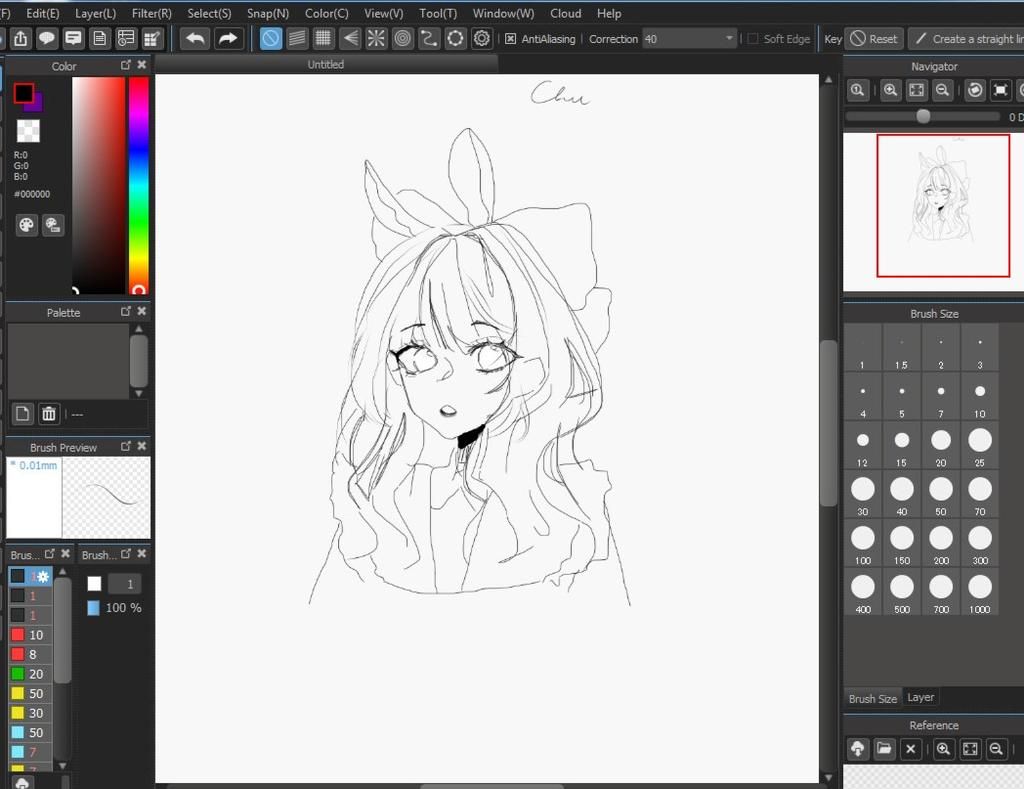Click the Navigator rotate icon
Screen dimensions: 1024x789
[974, 90]
